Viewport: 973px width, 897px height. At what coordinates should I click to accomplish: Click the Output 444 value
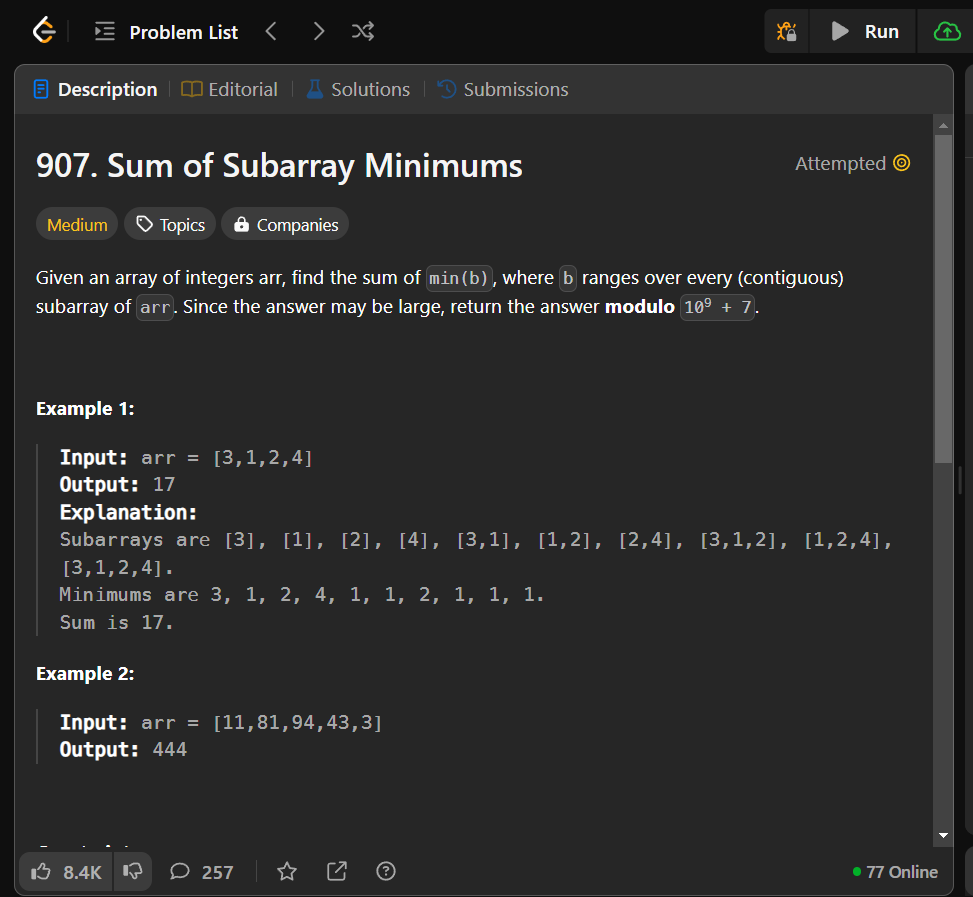pos(169,749)
